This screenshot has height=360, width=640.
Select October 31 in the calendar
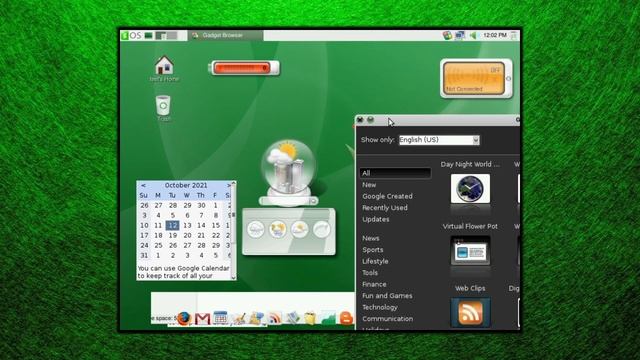[x=144, y=256]
